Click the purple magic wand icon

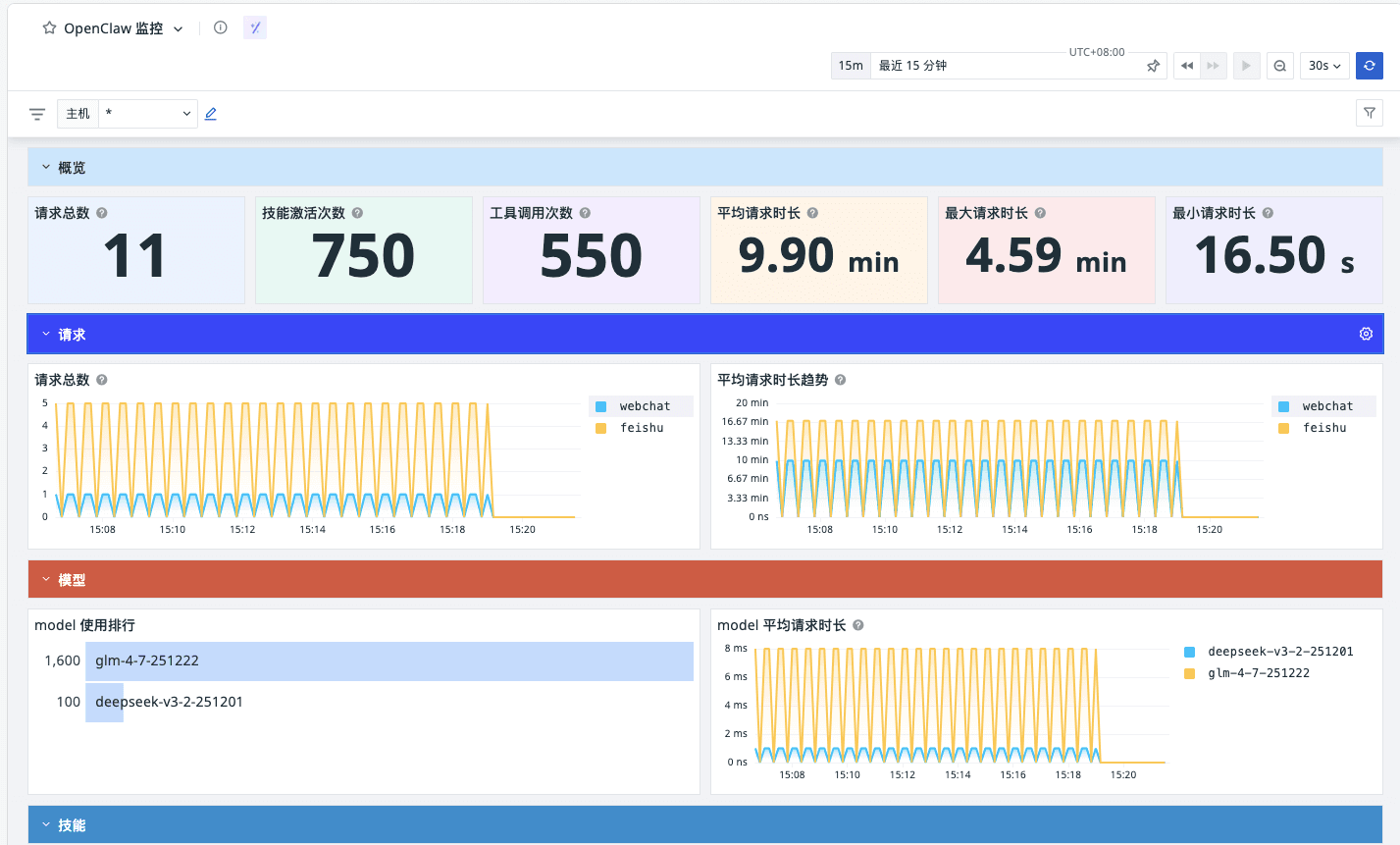[x=255, y=27]
